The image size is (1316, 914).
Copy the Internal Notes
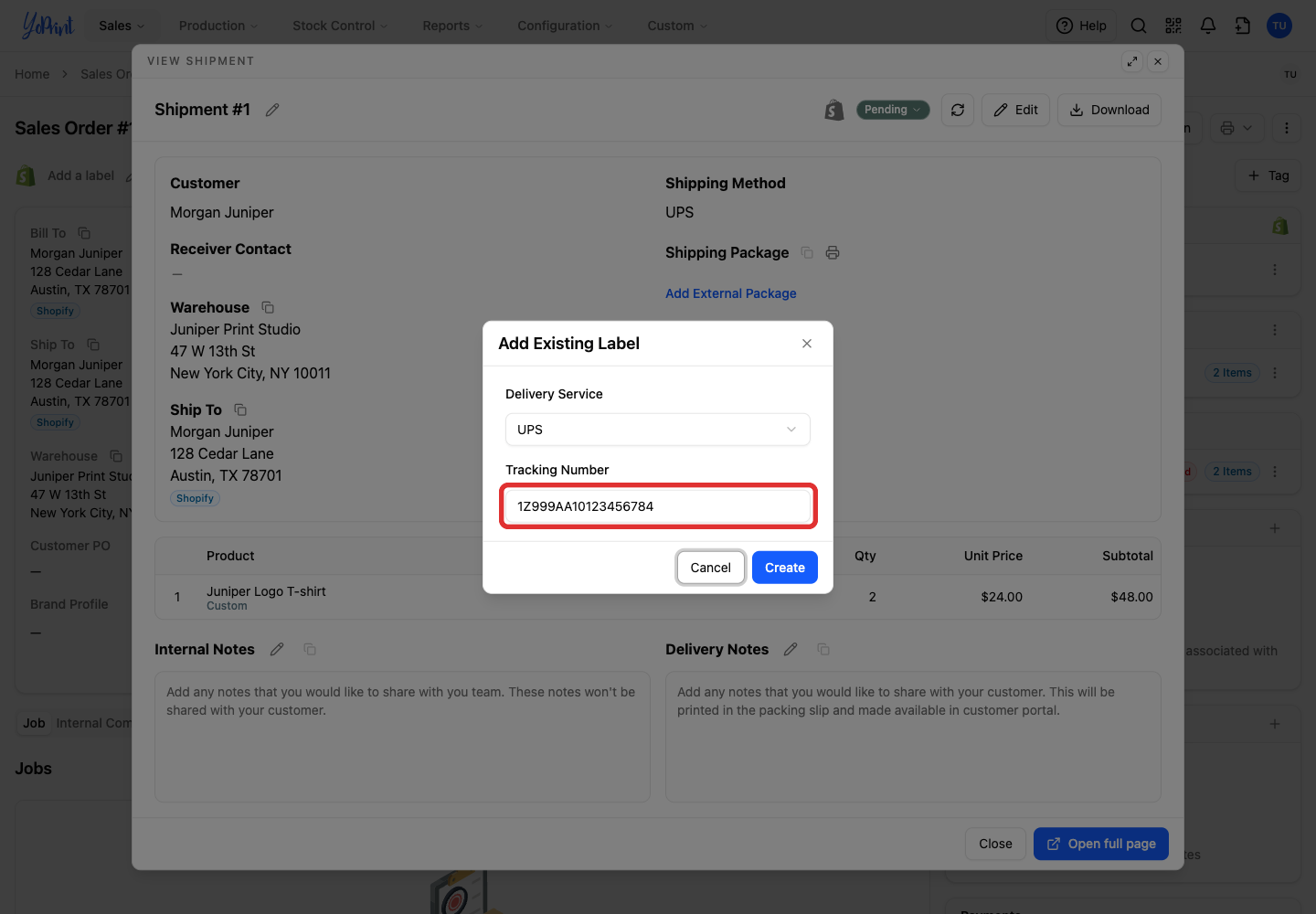click(x=310, y=649)
